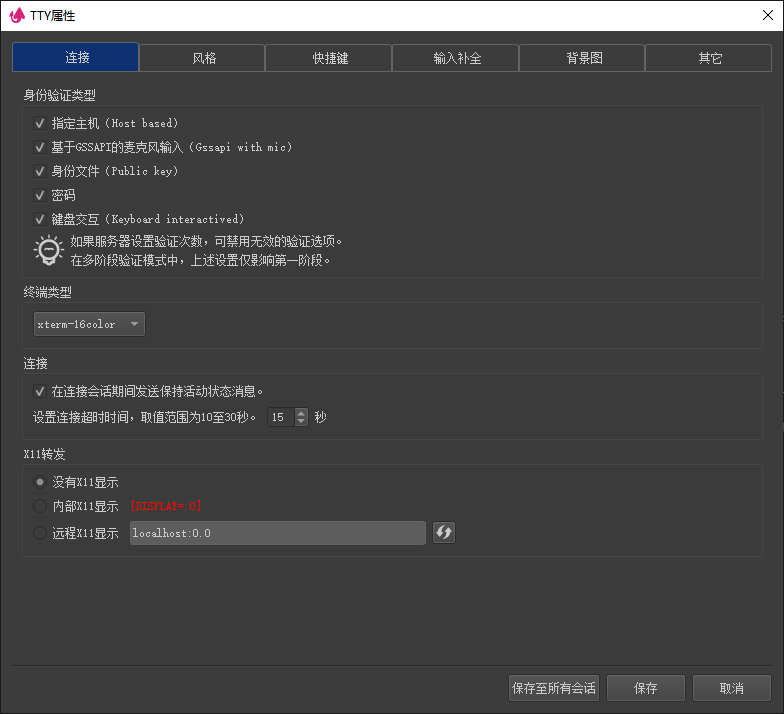
Task: Open the 快捷键 tab
Action: (x=329, y=58)
